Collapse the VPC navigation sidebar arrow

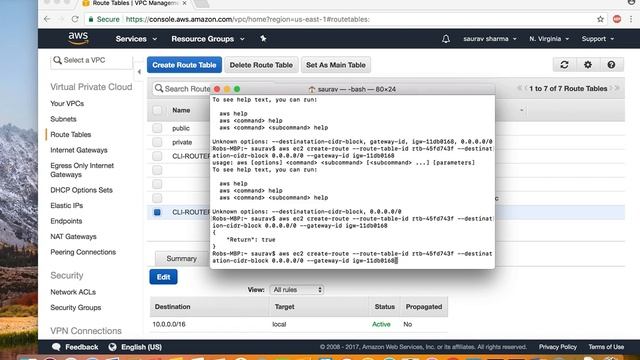139,72
